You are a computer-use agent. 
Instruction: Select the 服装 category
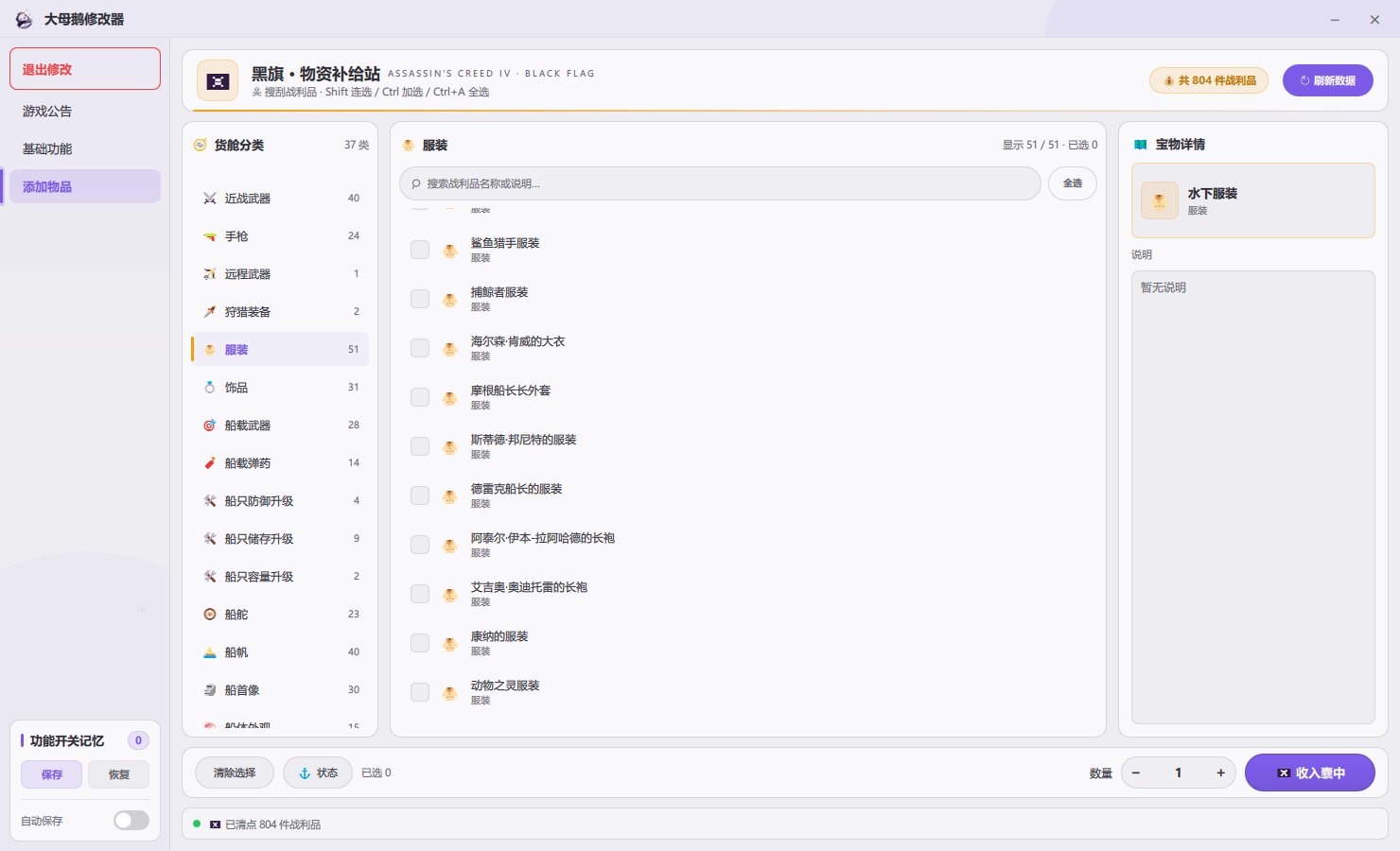click(280, 350)
